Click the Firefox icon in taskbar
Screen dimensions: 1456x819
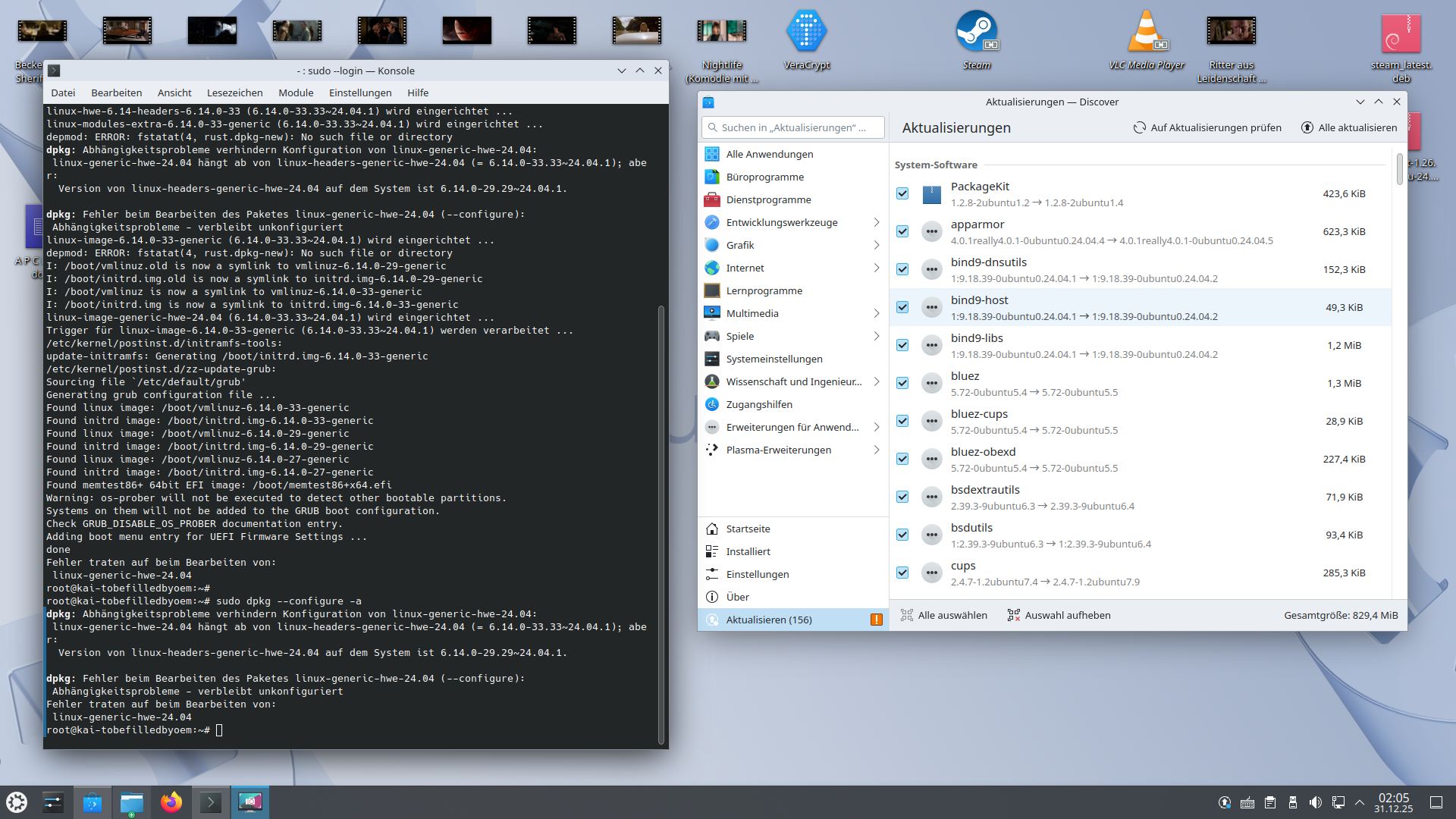click(171, 802)
